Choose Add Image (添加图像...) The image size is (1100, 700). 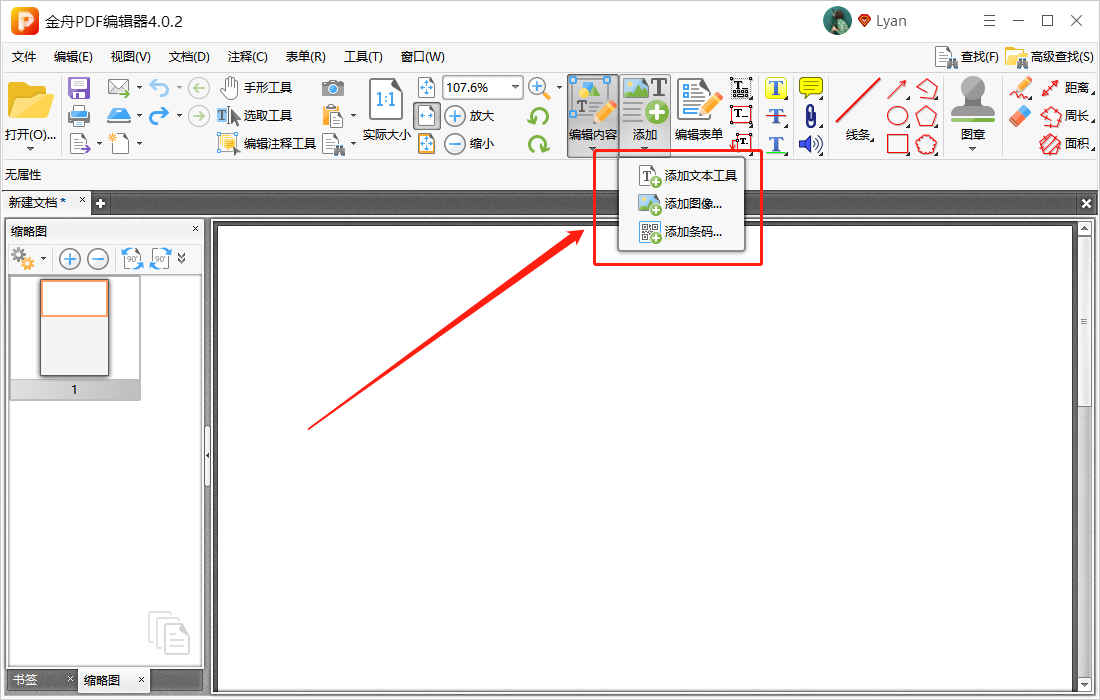pyautogui.click(x=680, y=203)
